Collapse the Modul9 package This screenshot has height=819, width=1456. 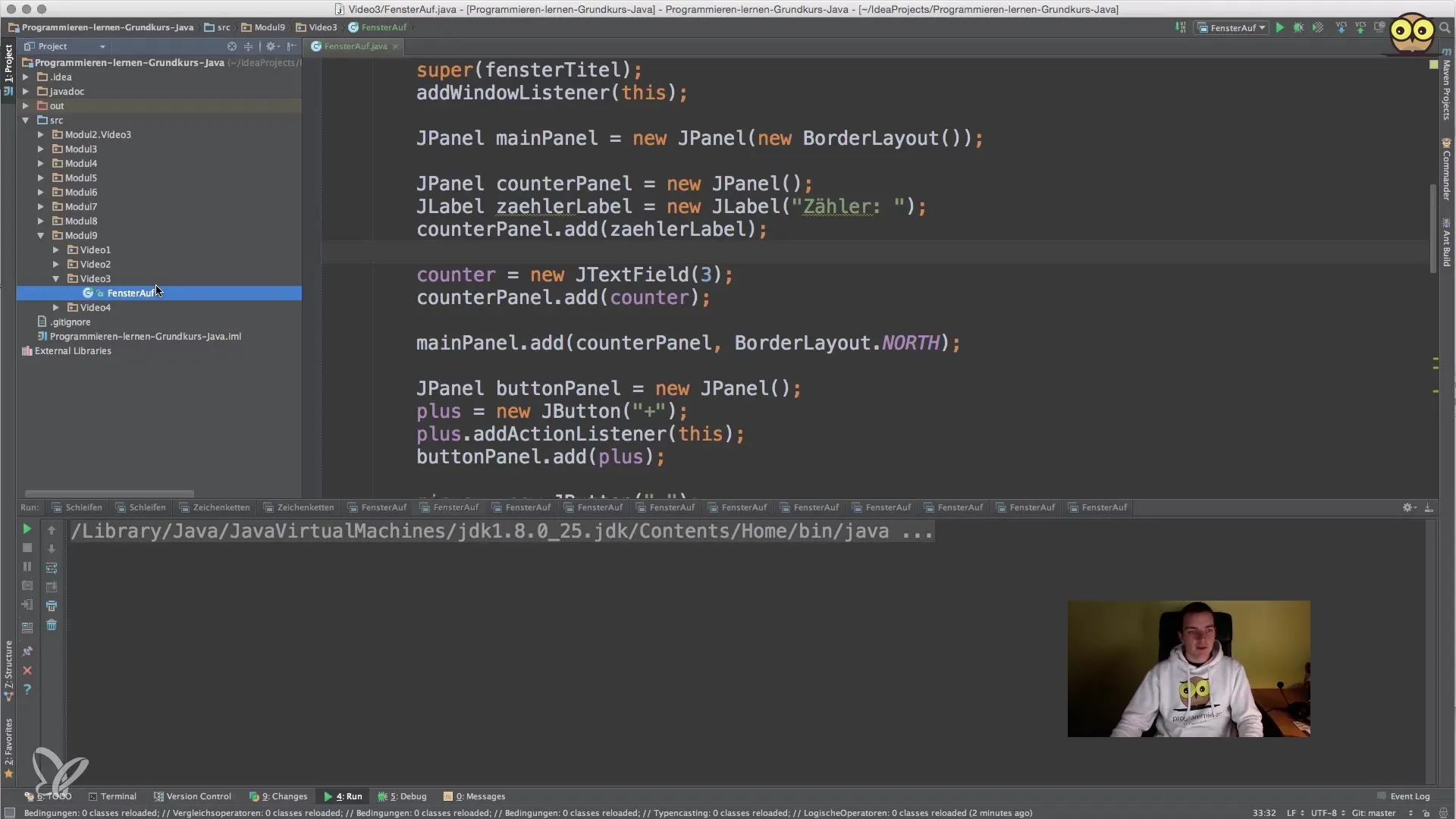point(41,235)
